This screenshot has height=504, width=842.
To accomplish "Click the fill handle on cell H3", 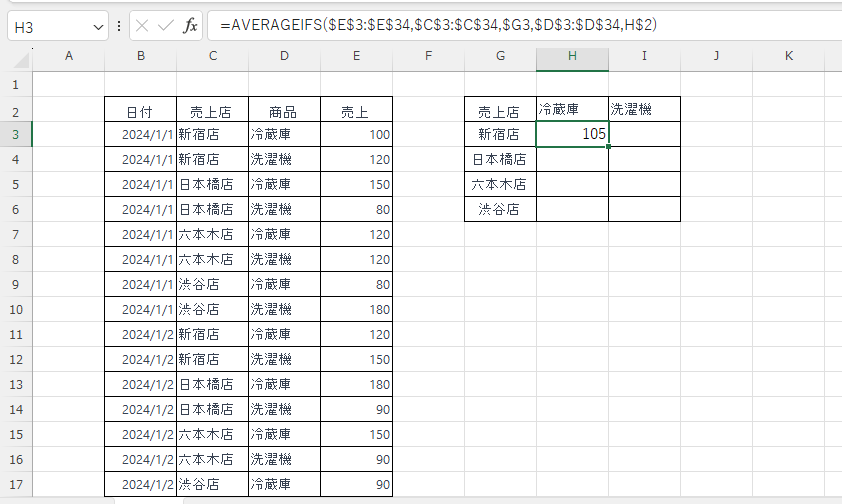I will [608, 147].
